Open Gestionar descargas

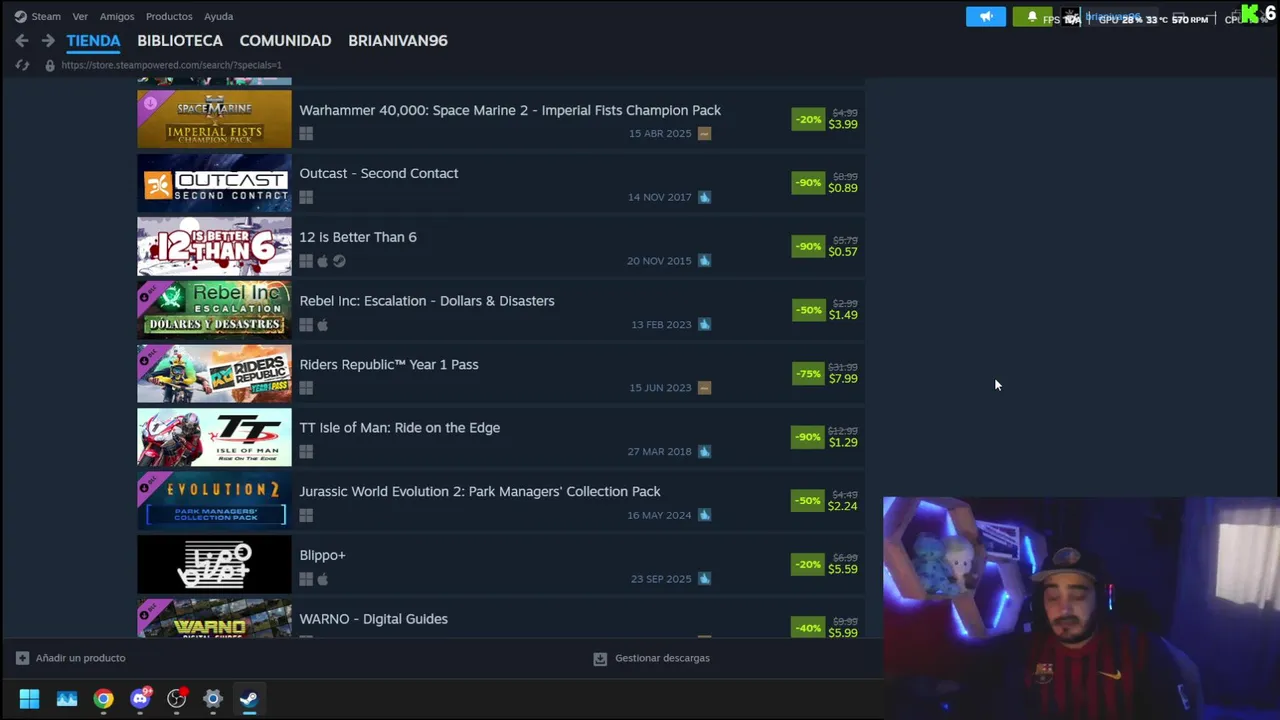(662, 658)
